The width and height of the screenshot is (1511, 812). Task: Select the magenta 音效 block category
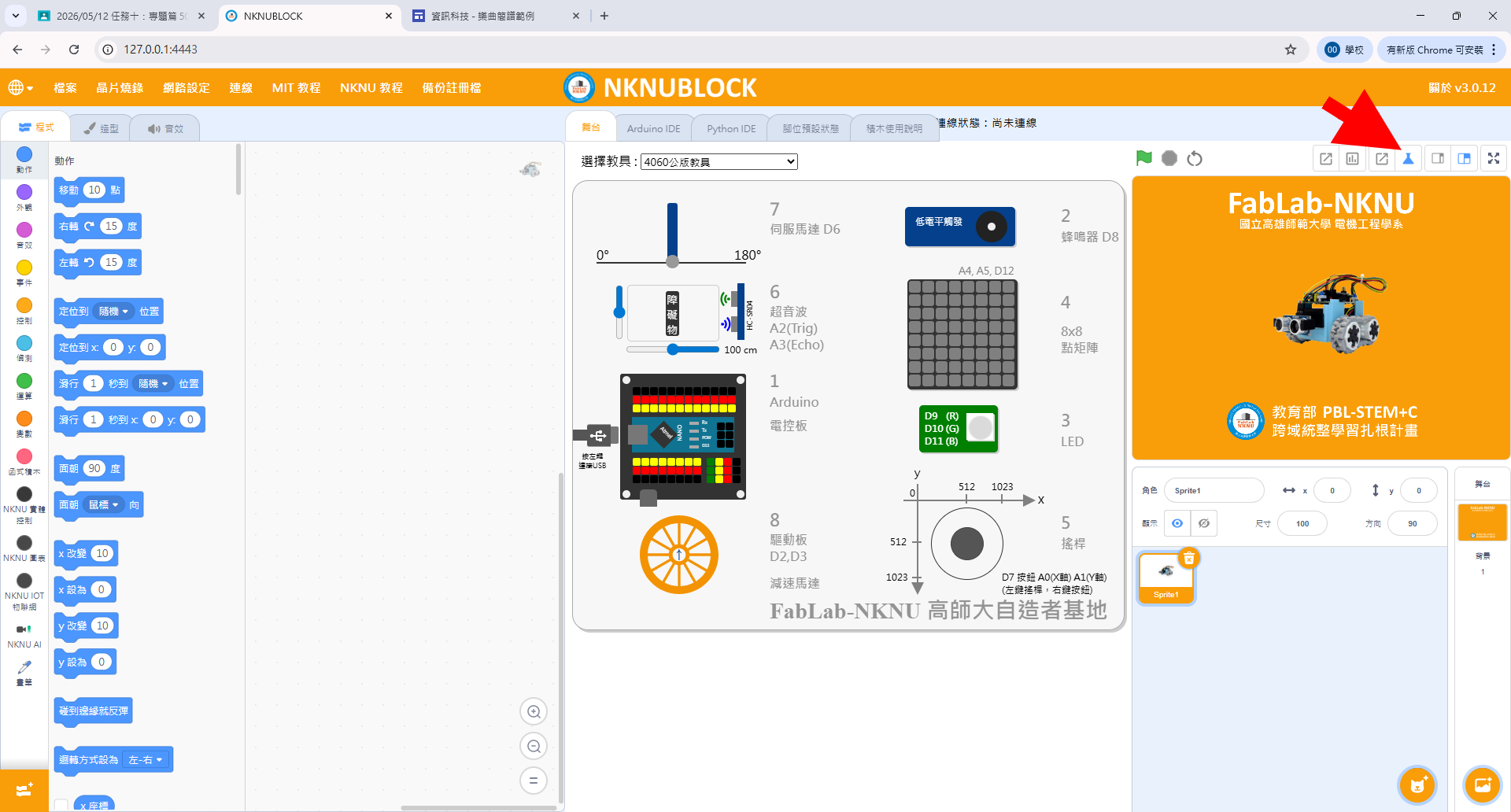click(x=24, y=235)
